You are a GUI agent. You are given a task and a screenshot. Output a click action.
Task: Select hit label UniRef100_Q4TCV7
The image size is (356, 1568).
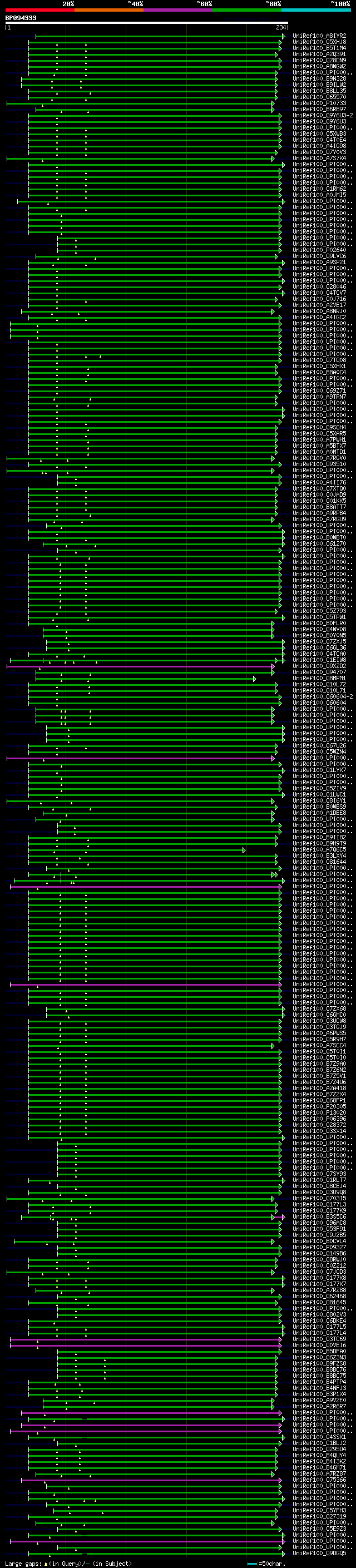[319, 293]
